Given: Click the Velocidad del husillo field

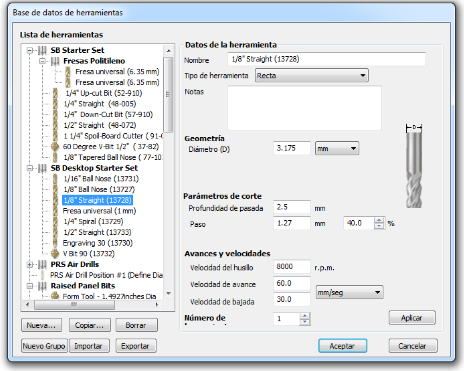Looking at the screenshot, I should pyautogui.click(x=292, y=267).
